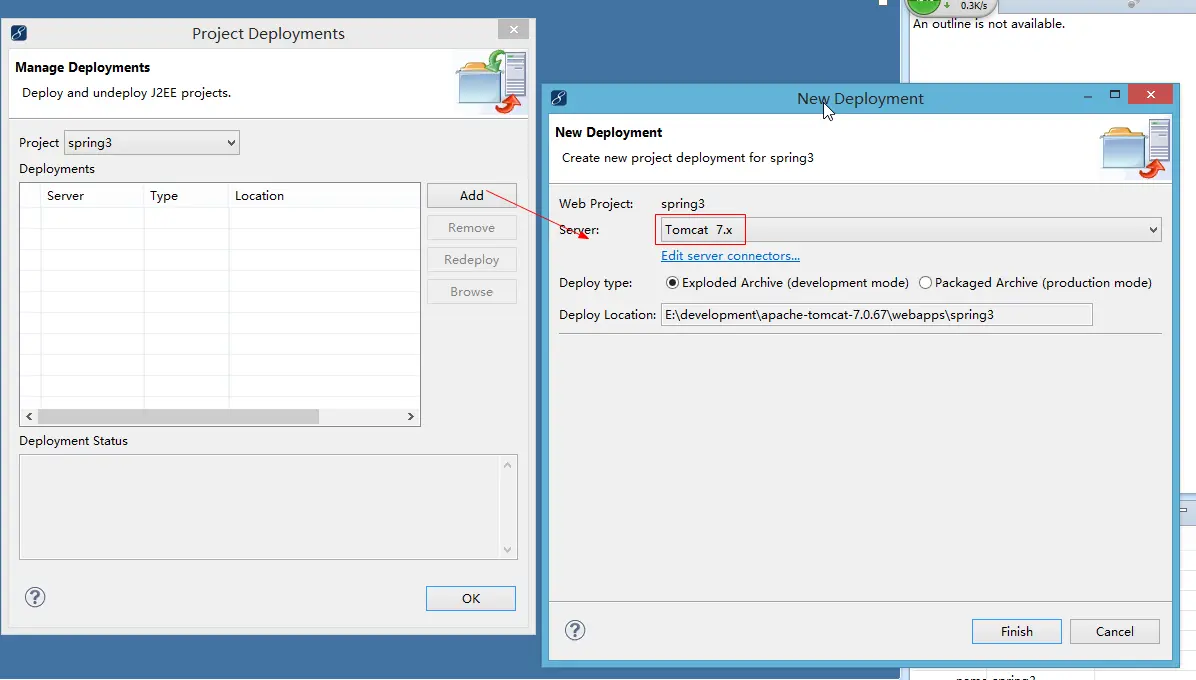
Task: Click the Type column header
Action: point(186,196)
